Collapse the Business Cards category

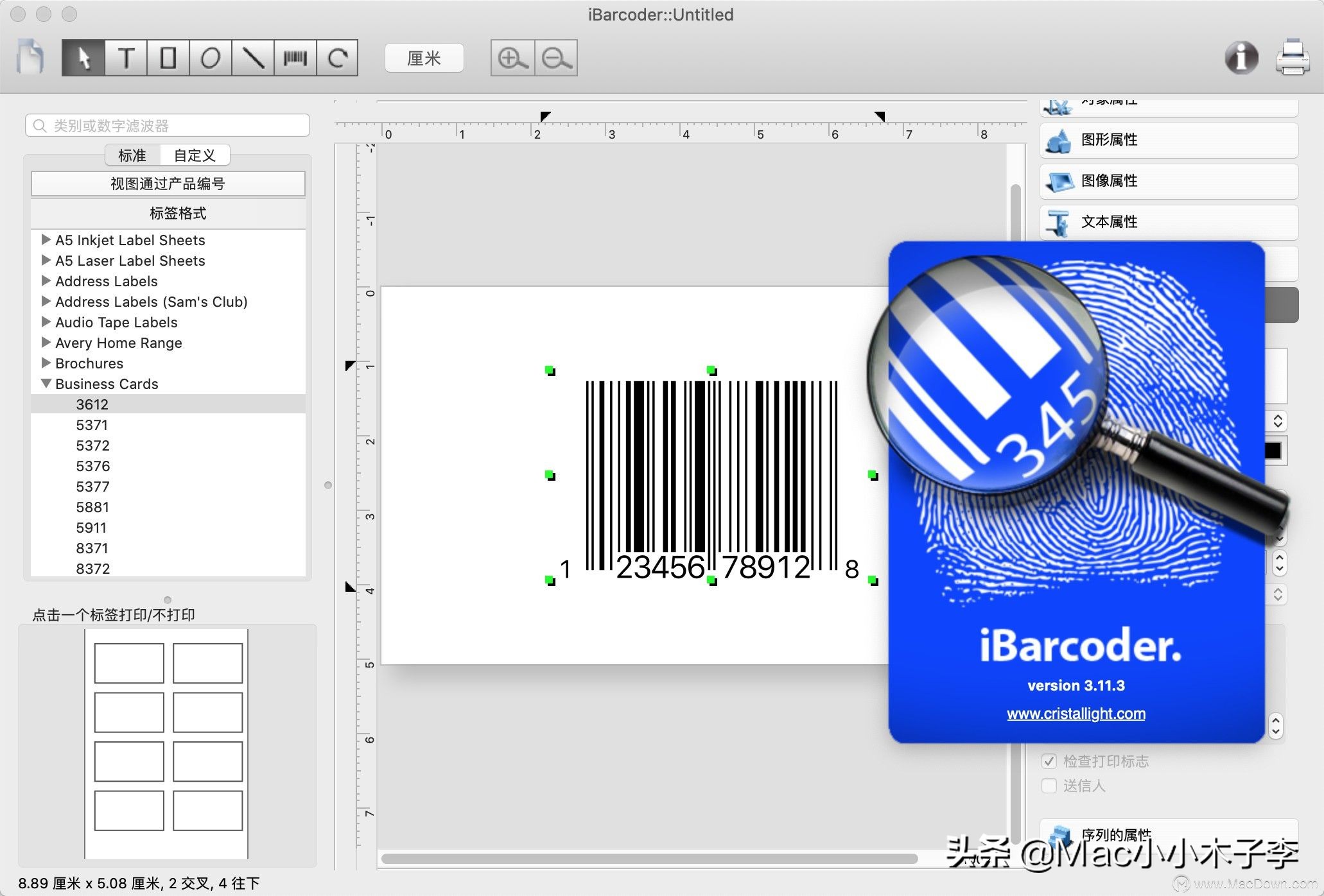tap(46, 383)
